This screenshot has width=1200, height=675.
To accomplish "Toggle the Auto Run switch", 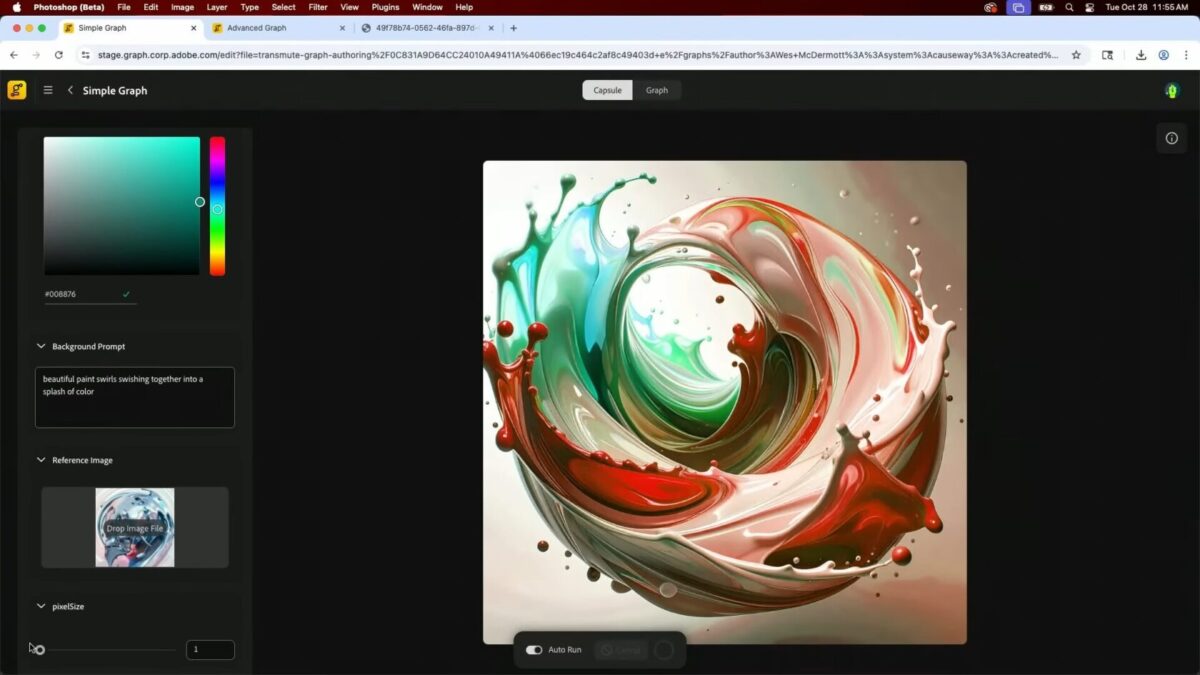I will click(534, 650).
